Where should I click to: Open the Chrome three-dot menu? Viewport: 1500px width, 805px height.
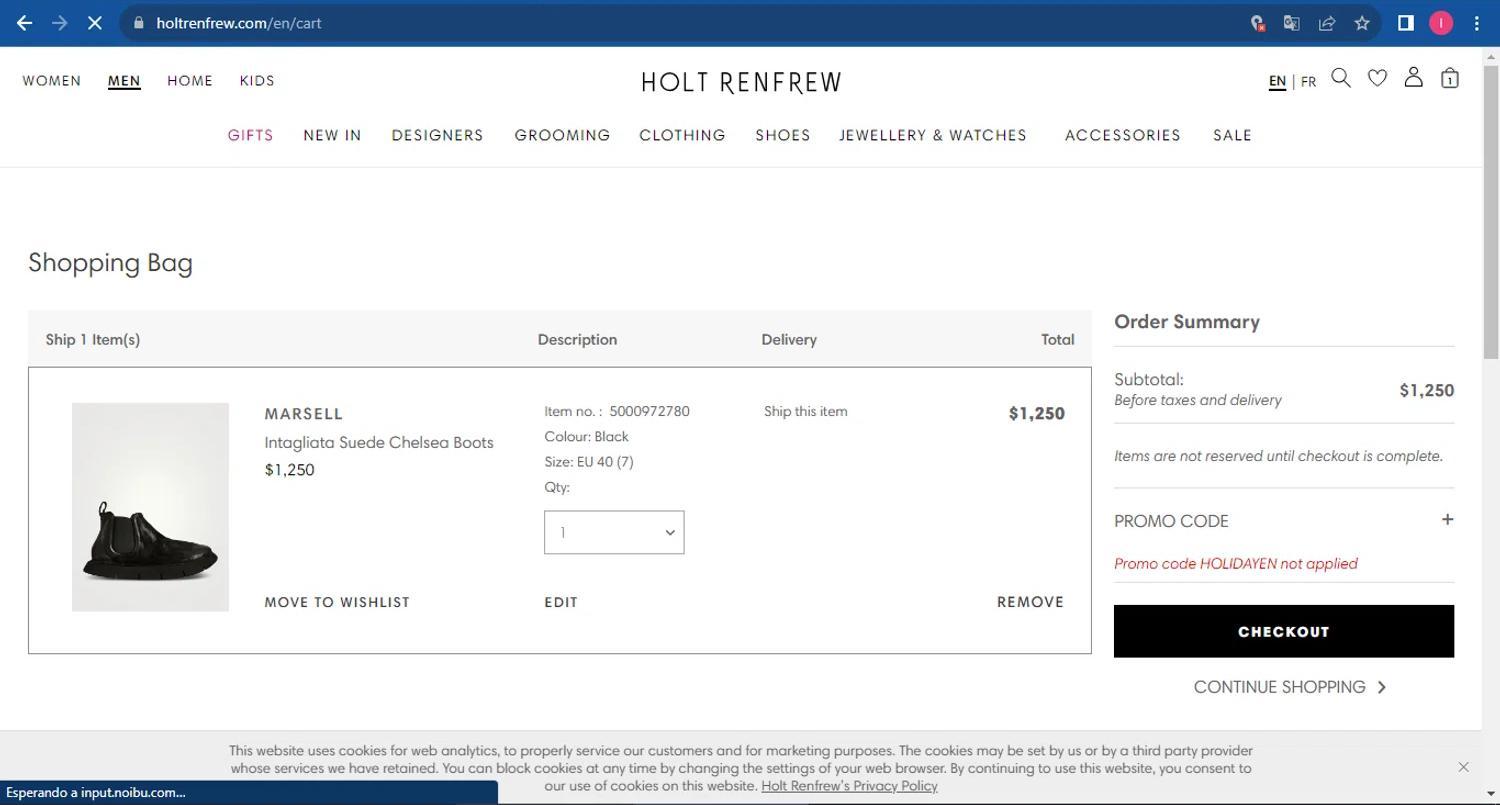click(1477, 23)
